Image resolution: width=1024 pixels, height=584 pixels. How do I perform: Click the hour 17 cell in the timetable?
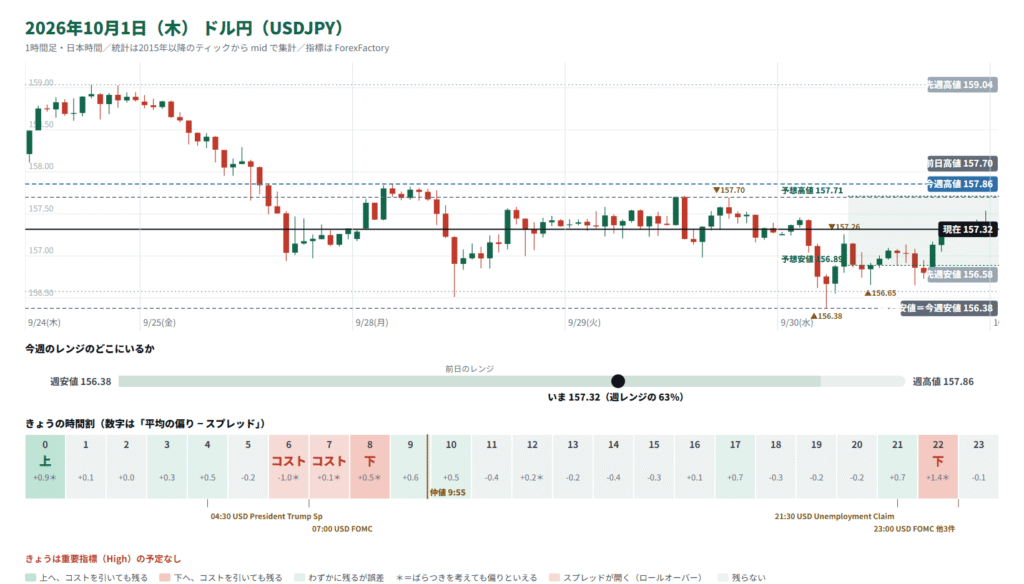[735, 466]
